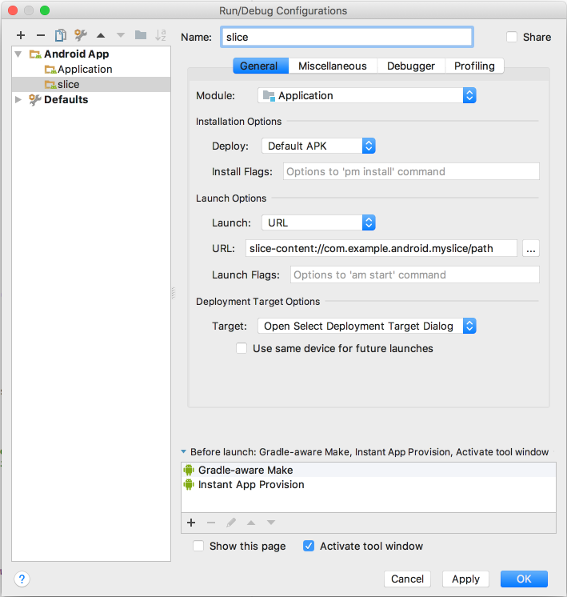Switch to the Miscellaneous tab

click(332, 66)
